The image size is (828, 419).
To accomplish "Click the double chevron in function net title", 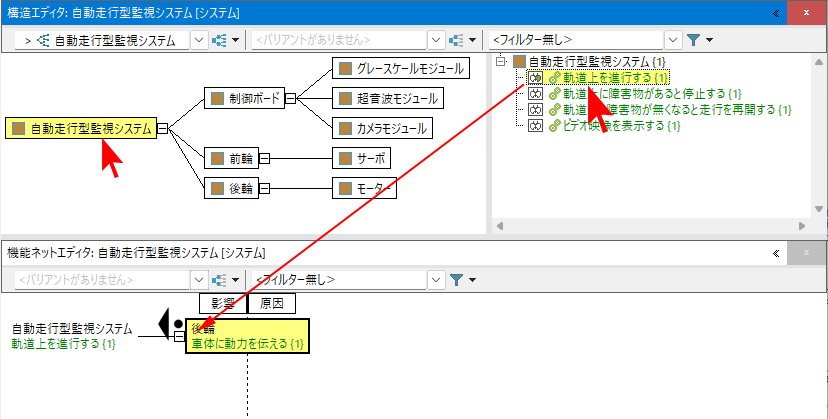I will pos(776,254).
